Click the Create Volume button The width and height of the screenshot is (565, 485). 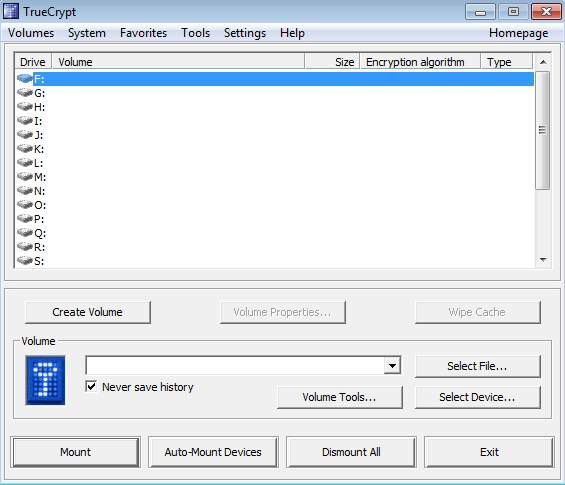pos(88,312)
